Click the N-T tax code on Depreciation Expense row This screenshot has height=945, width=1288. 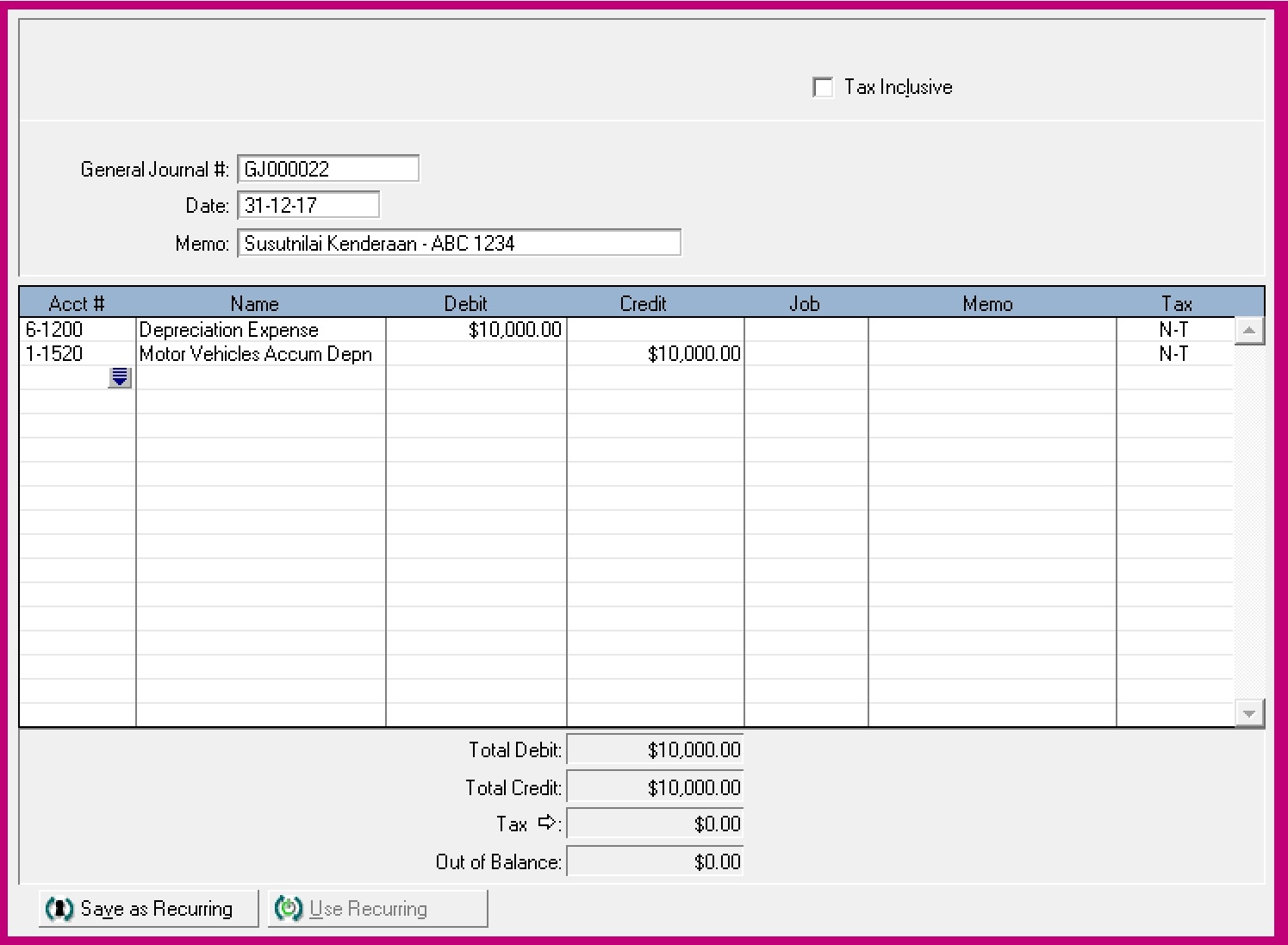pos(1174,330)
